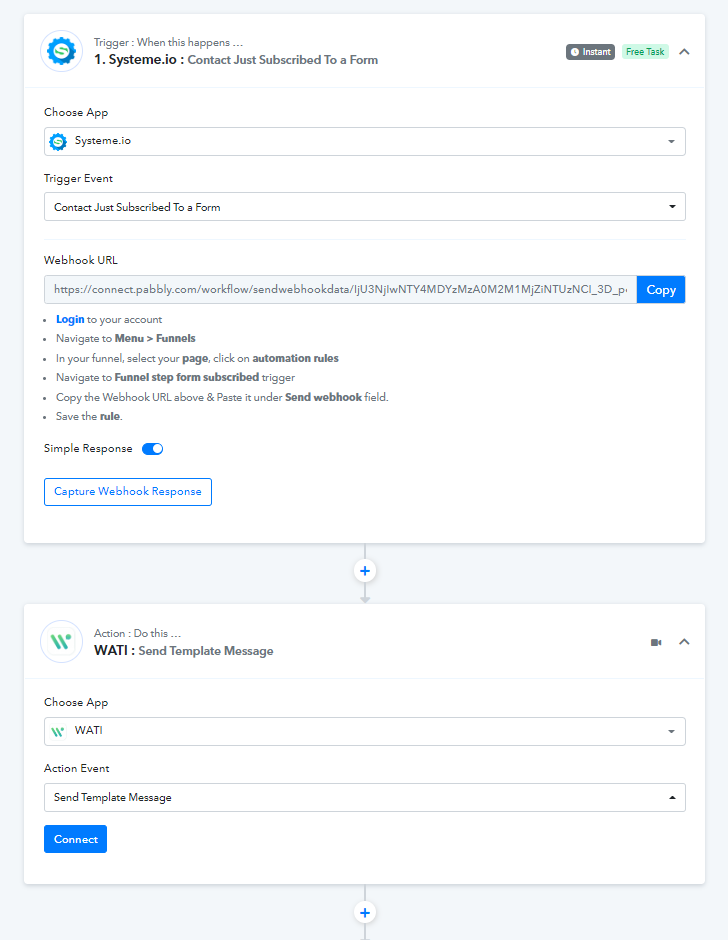Click the video tutorial camera icon
The height and width of the screenshot is (940, 728).
coord(656,642)
